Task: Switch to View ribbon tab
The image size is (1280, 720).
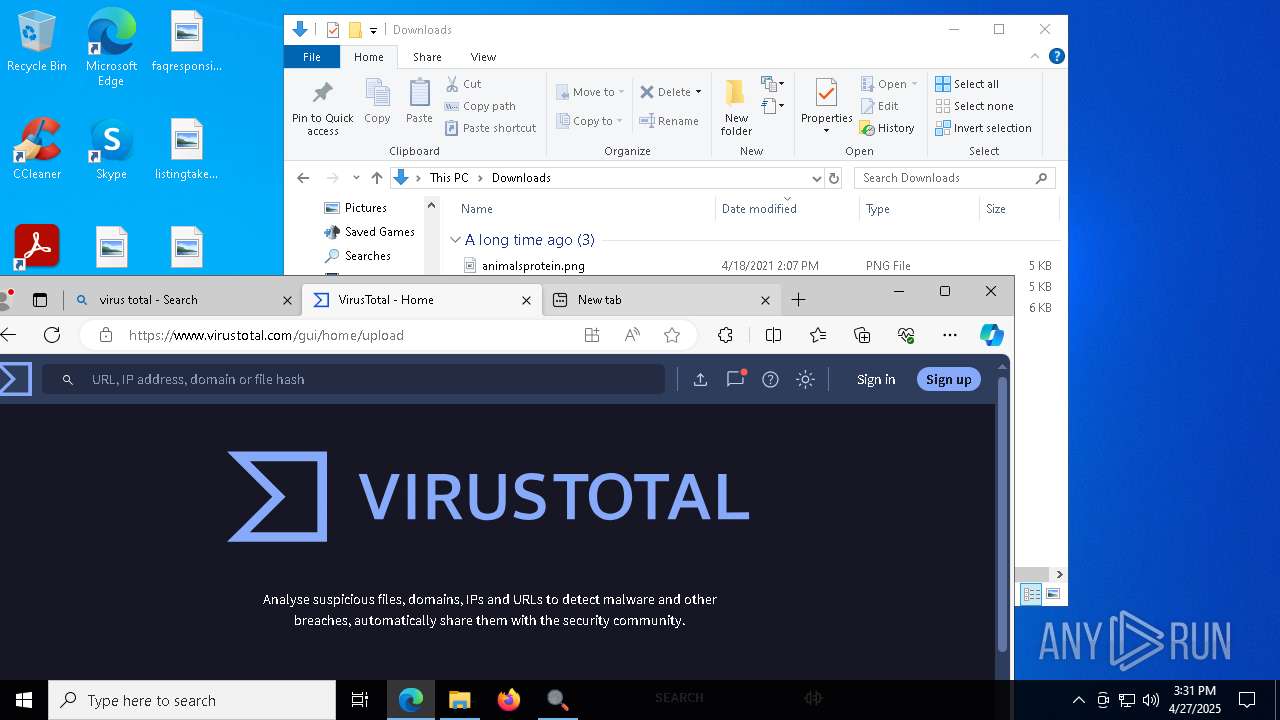Action: [x=483, y=57]
